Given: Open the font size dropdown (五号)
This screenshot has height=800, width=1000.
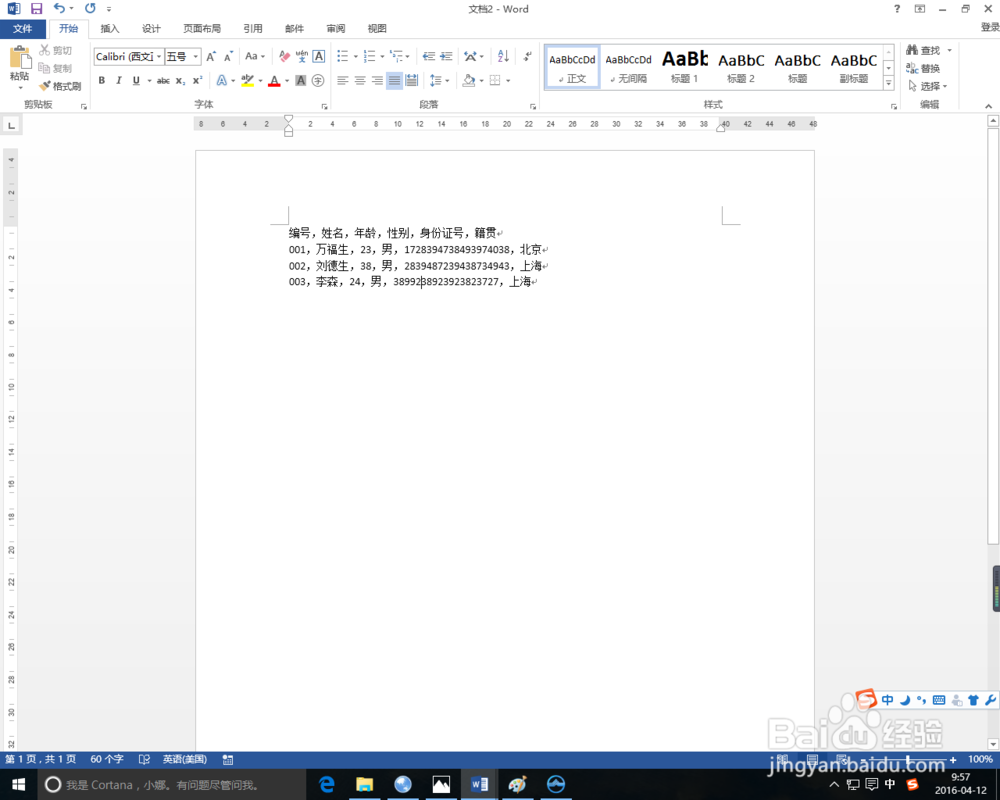Looking at the screenshot, I should (196, 57).
